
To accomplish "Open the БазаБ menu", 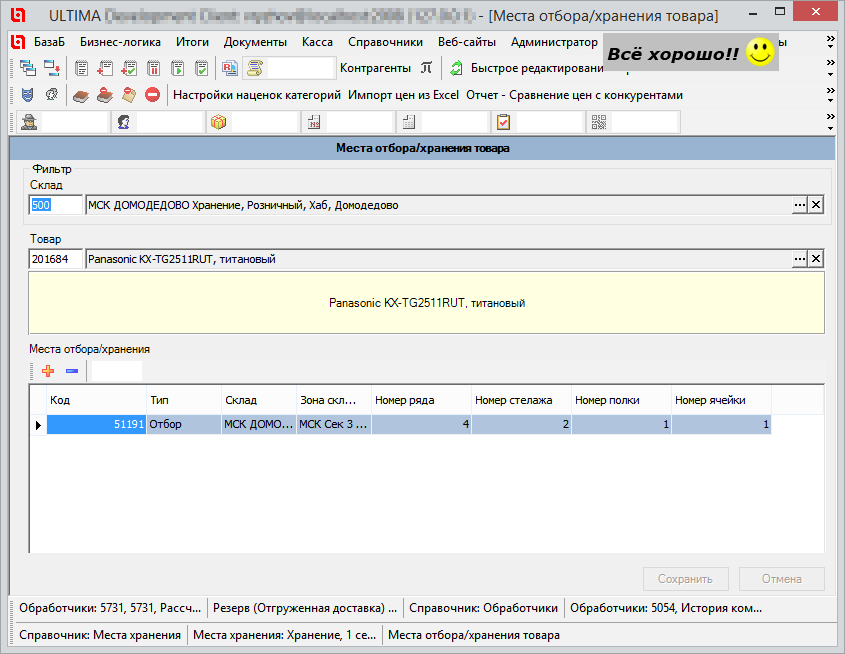I will pyautogui.click(x=49, y=42).
